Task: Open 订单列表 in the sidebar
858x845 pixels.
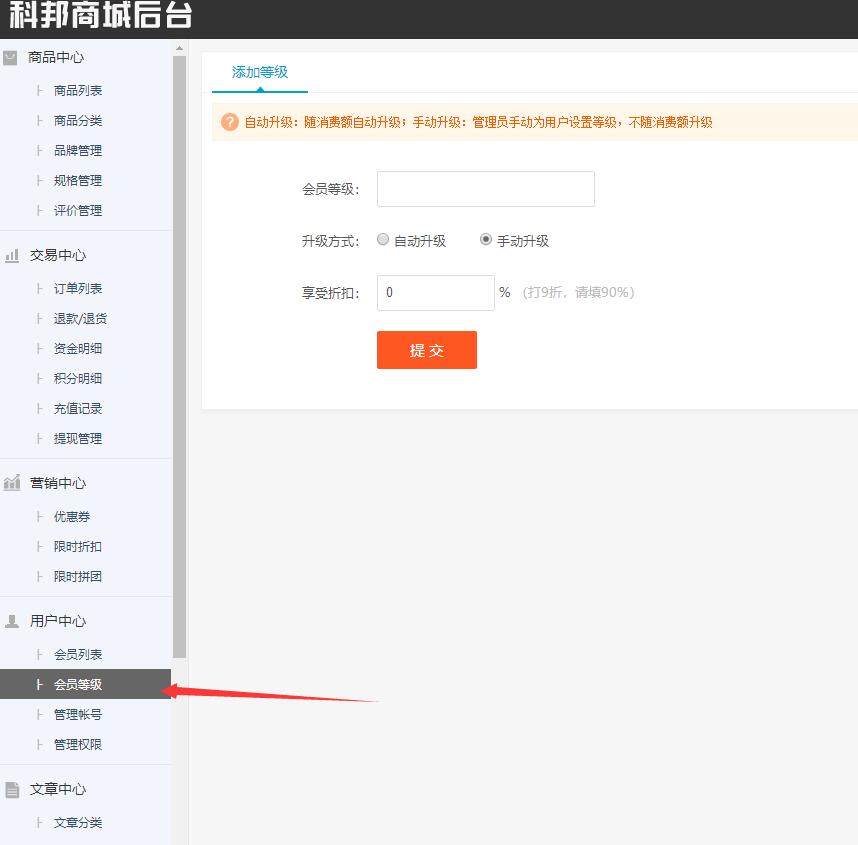Action: pos(78,288)
